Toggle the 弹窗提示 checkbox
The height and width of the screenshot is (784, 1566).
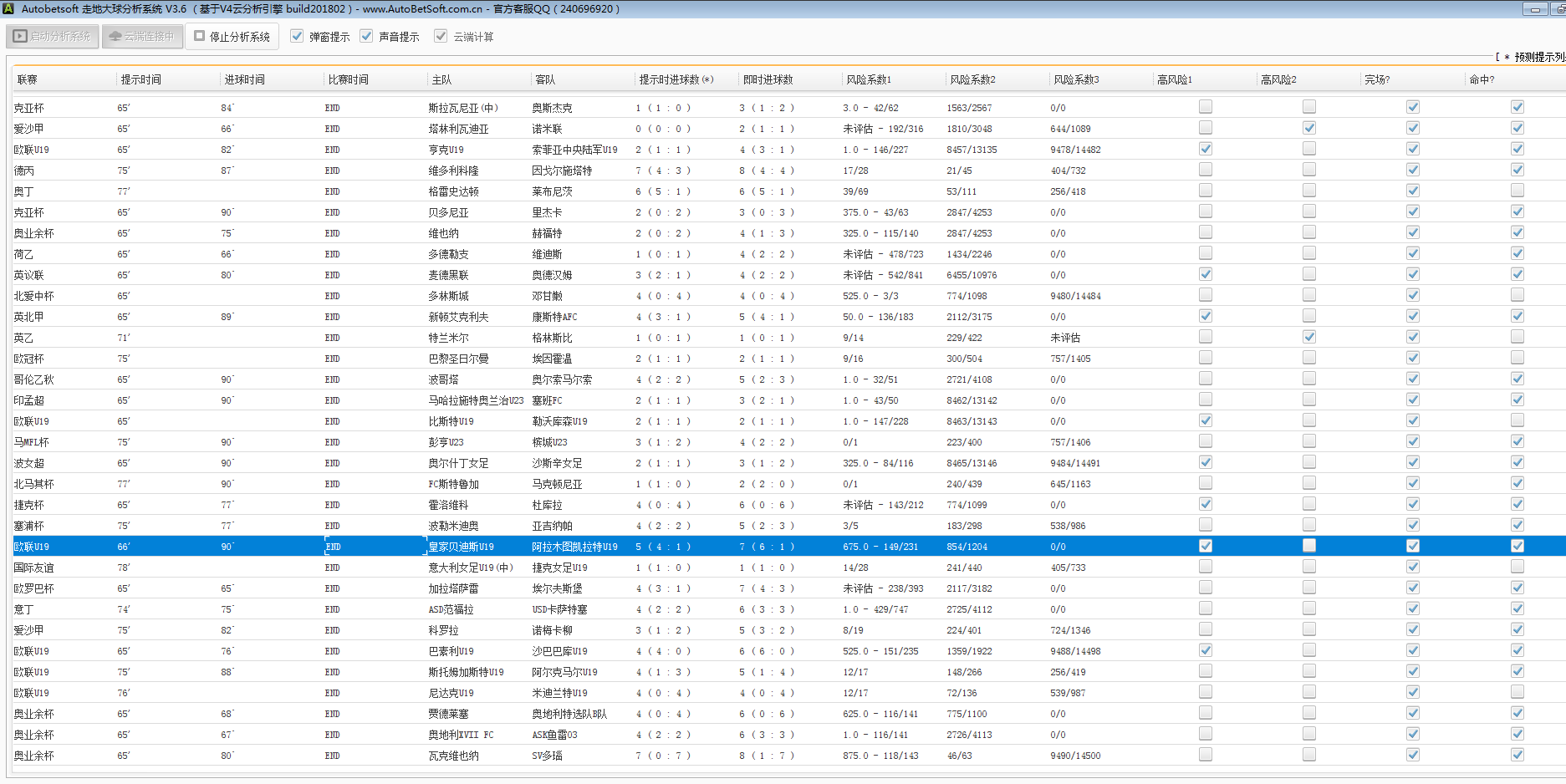297,36
